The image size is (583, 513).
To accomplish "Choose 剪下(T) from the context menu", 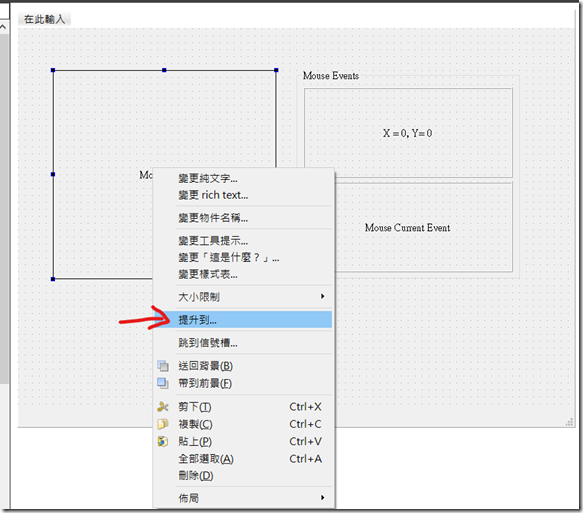I will pos(244,407).
